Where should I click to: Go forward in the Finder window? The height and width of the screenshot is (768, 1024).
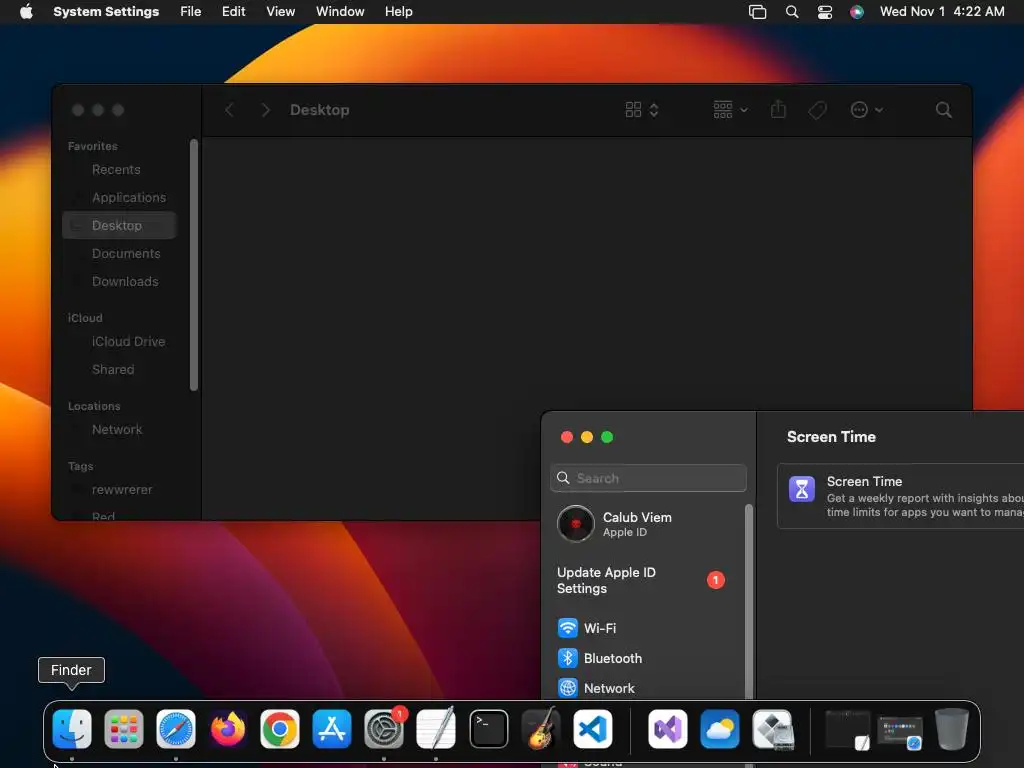click(265, 110)
